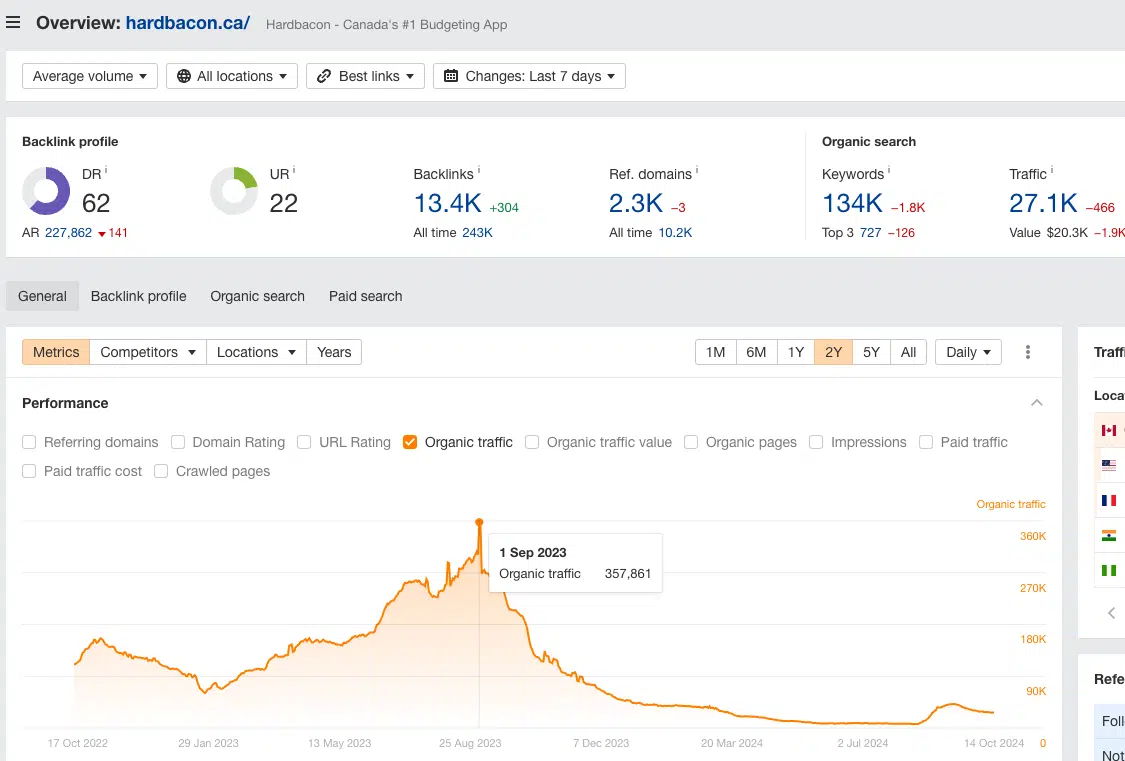Open the Competitors dropdown

(x=147, y=351)
